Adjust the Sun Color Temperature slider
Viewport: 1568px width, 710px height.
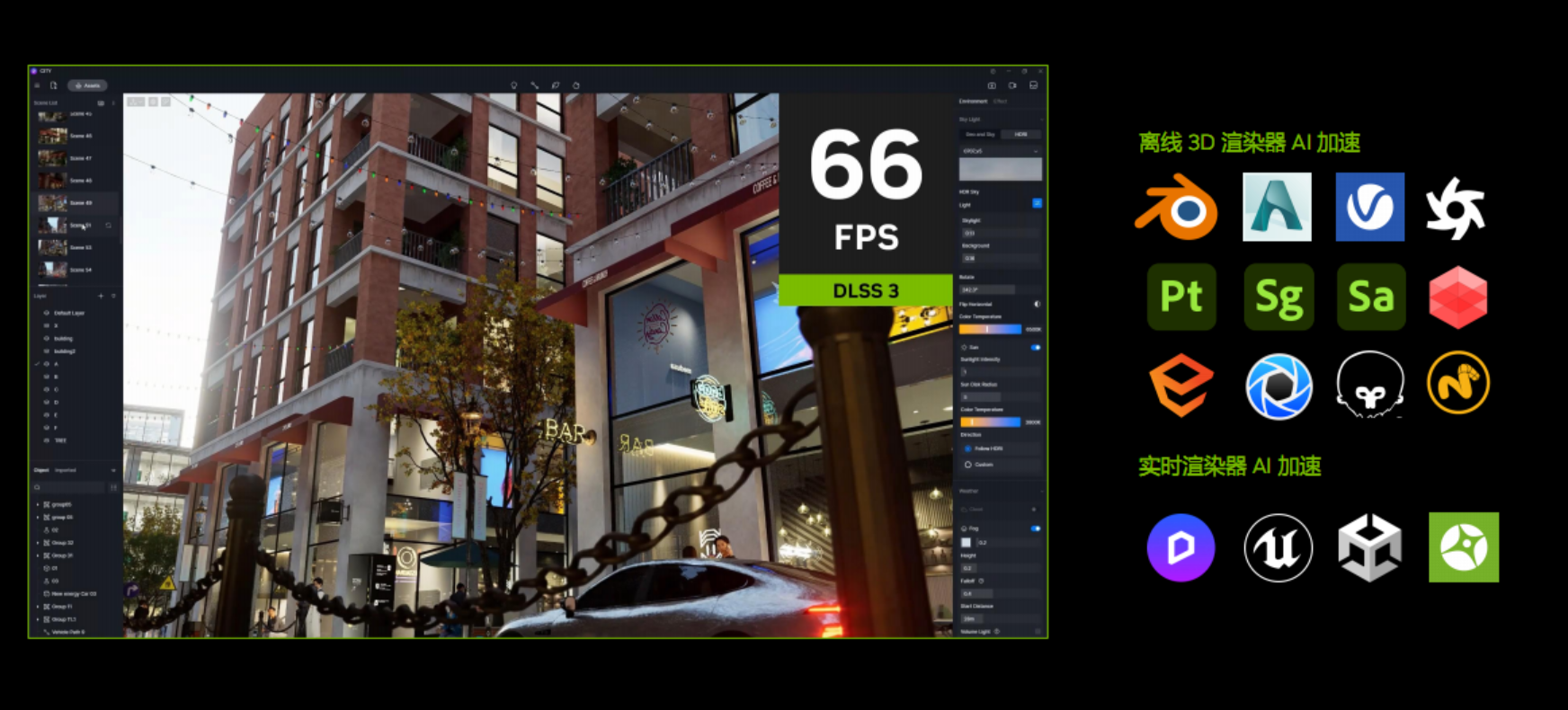coord(990,422)
